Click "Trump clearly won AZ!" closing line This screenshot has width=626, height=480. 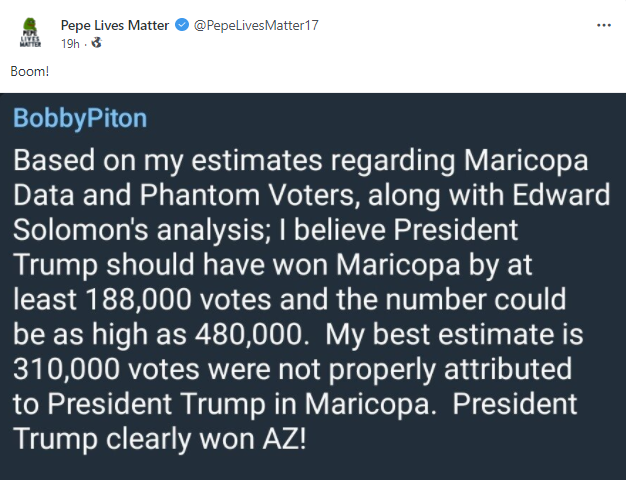coord(159,441)
